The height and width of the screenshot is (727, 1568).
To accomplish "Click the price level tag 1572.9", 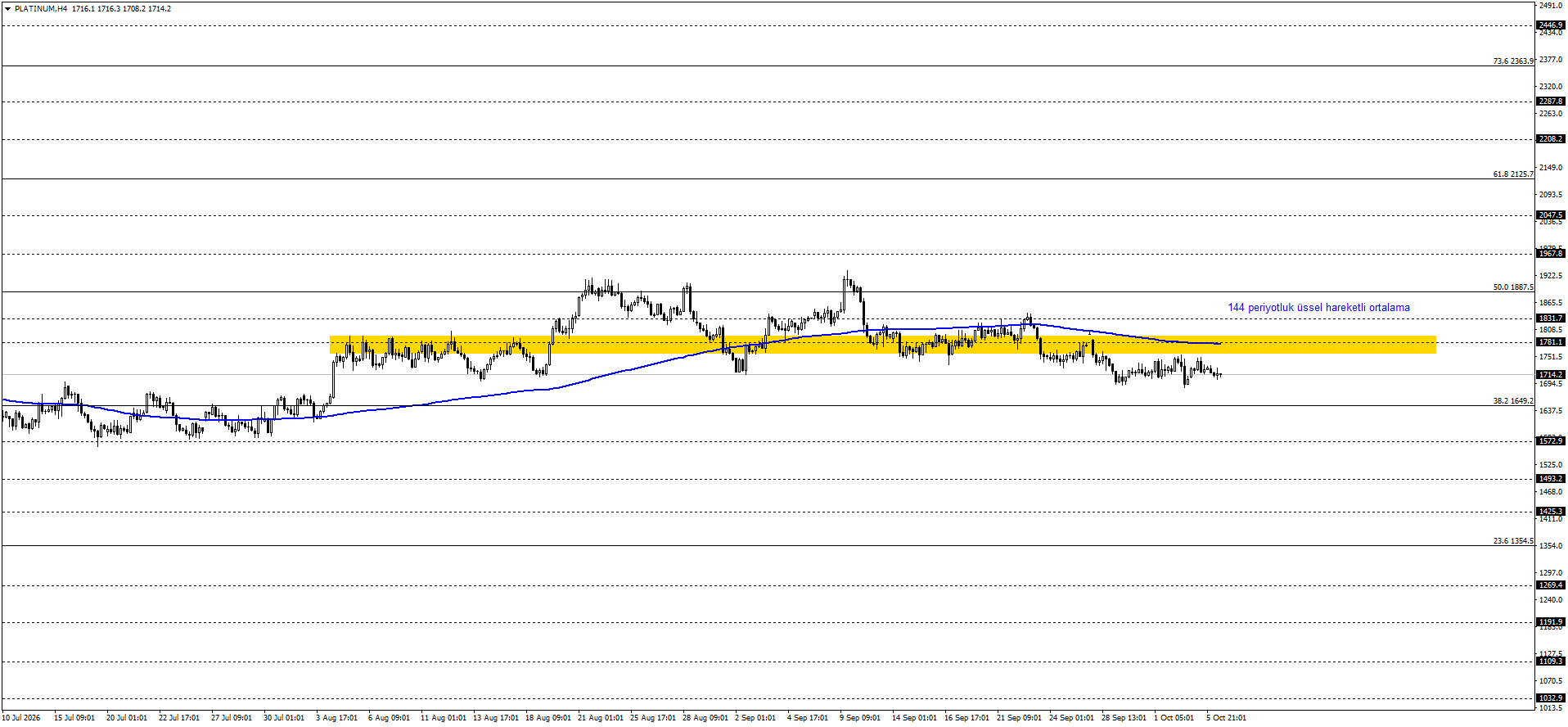I will coord(1551,441).
